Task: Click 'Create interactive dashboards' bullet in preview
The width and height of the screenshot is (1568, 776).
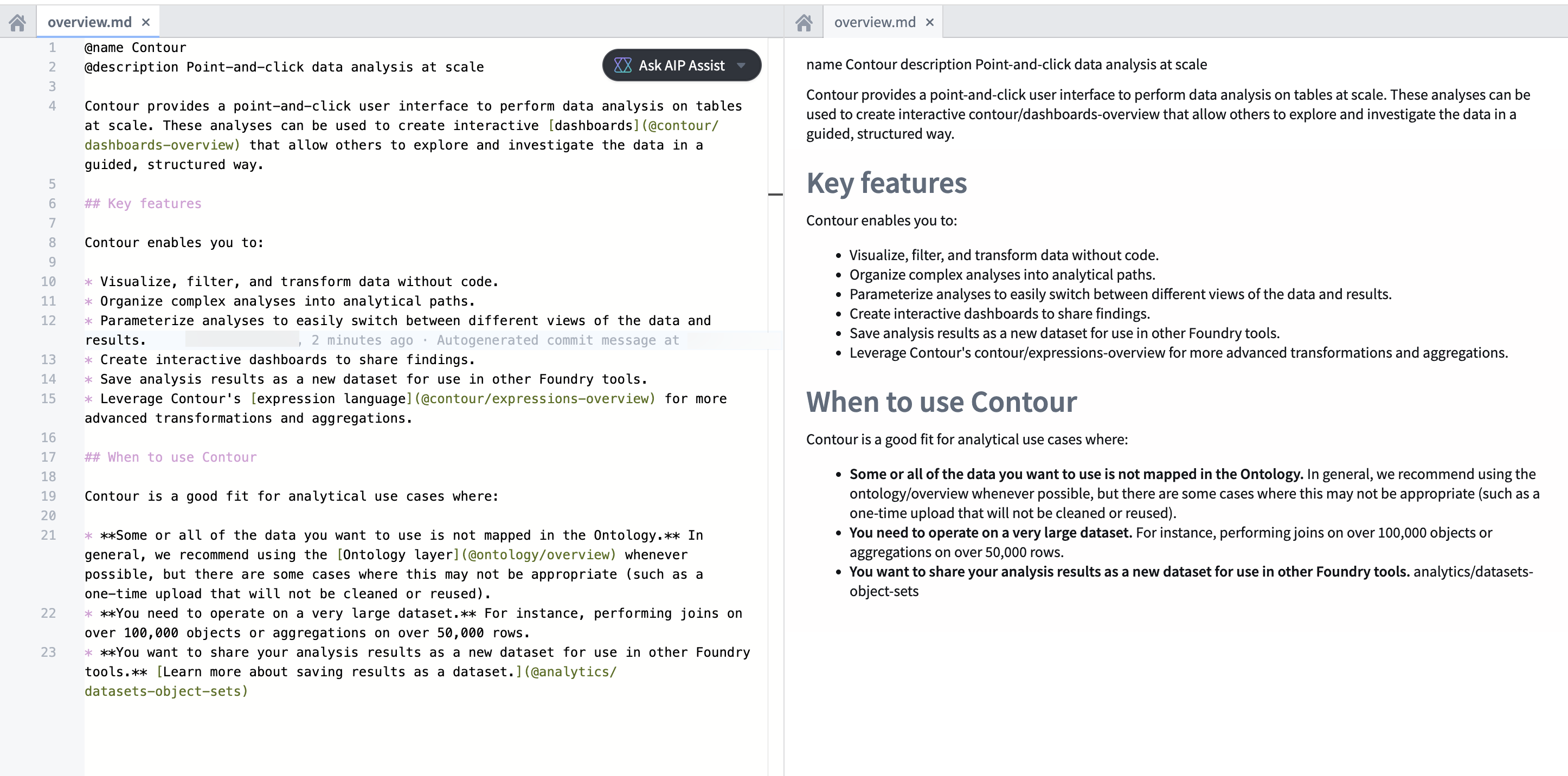Action: [999, 313]
